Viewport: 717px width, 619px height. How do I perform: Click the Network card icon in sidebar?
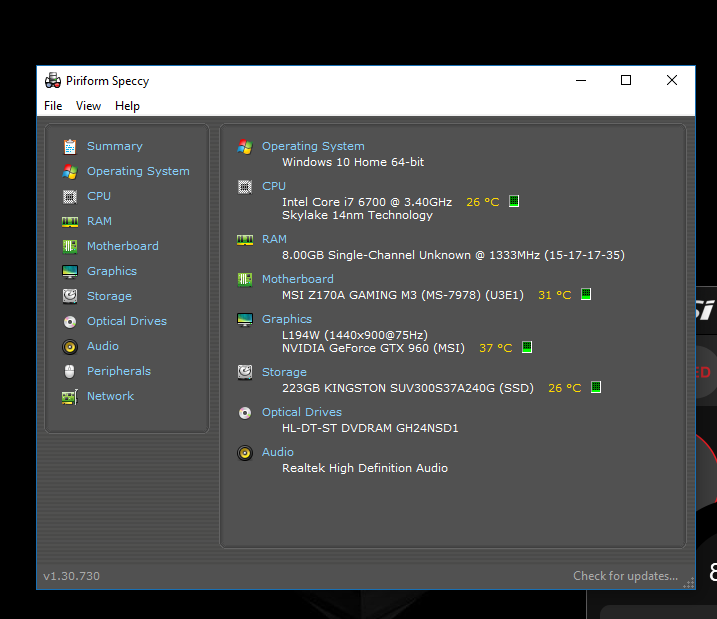[70, 397]
